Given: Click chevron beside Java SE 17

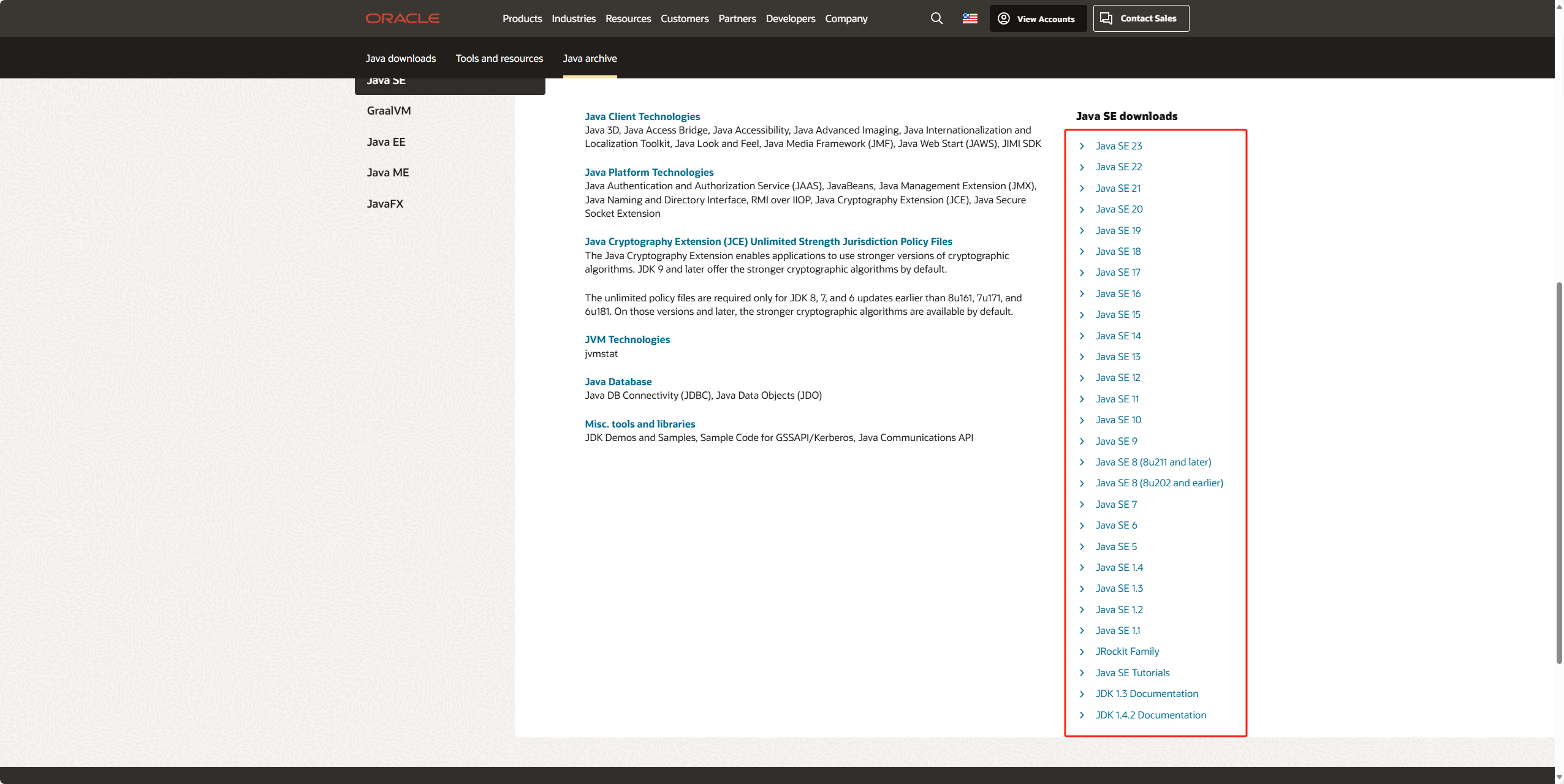Looking at the screenshot, I should click(x=1082, y=273).
